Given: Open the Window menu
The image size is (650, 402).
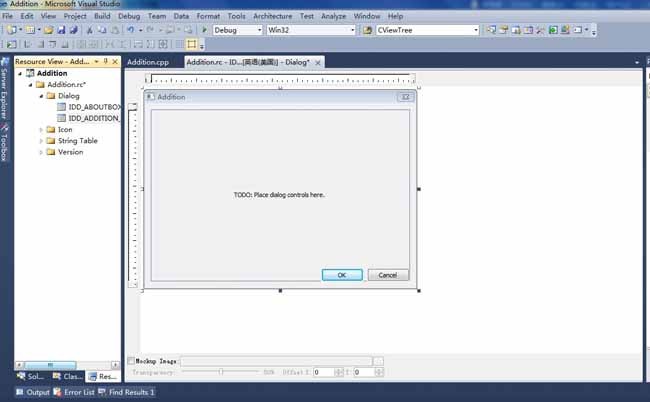Looking at the screenshot, I should (x=366, y=16).
